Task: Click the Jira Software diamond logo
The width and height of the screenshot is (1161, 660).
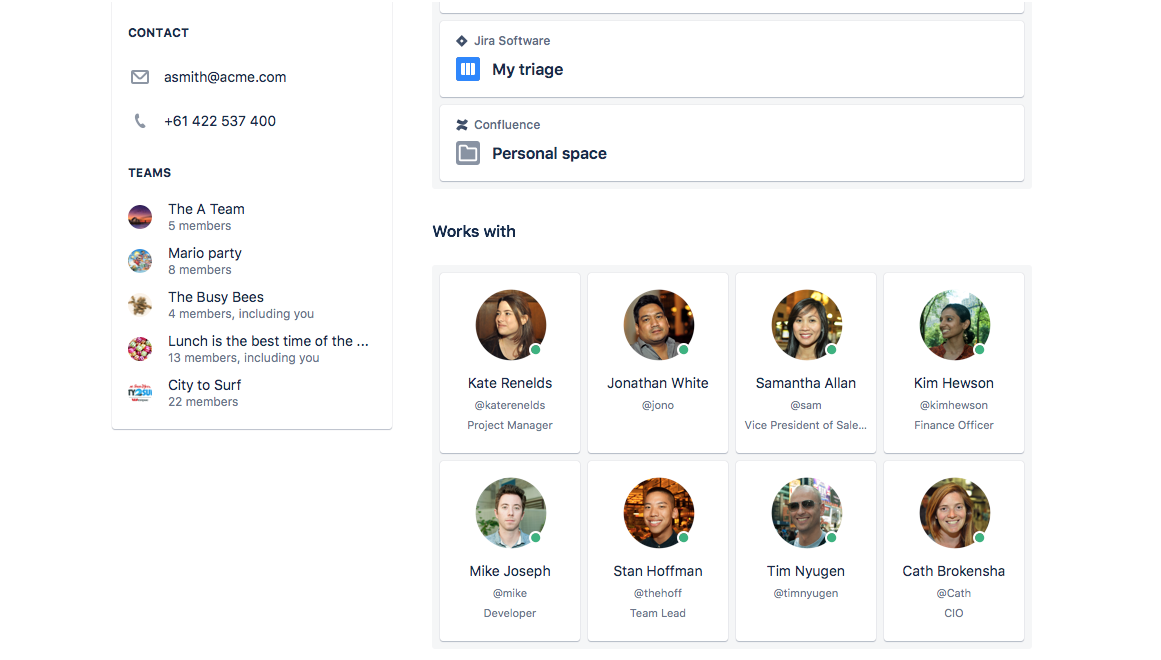Action: click(x=462, y=41)
